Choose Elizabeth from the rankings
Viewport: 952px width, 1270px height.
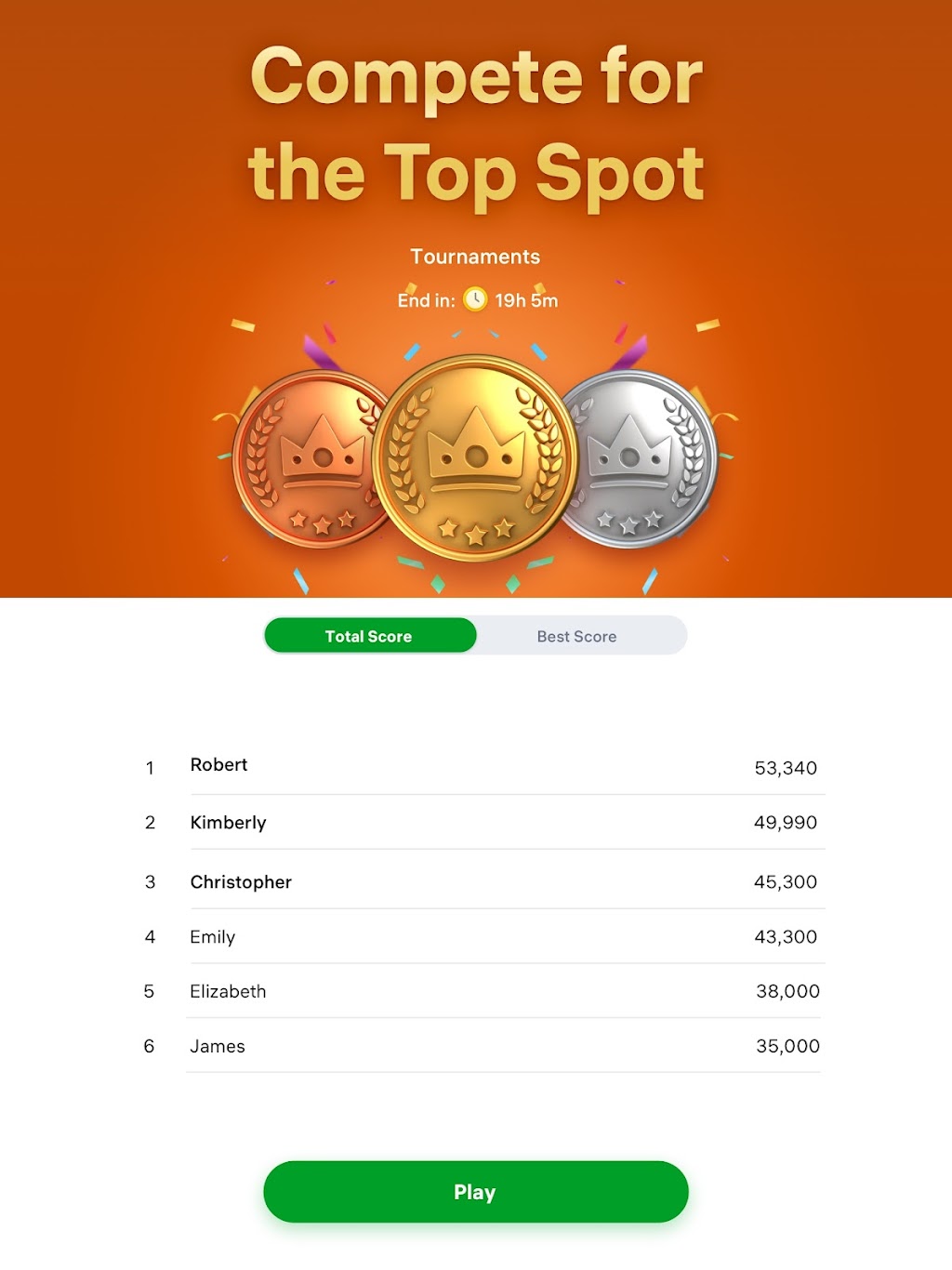[228, 992]
